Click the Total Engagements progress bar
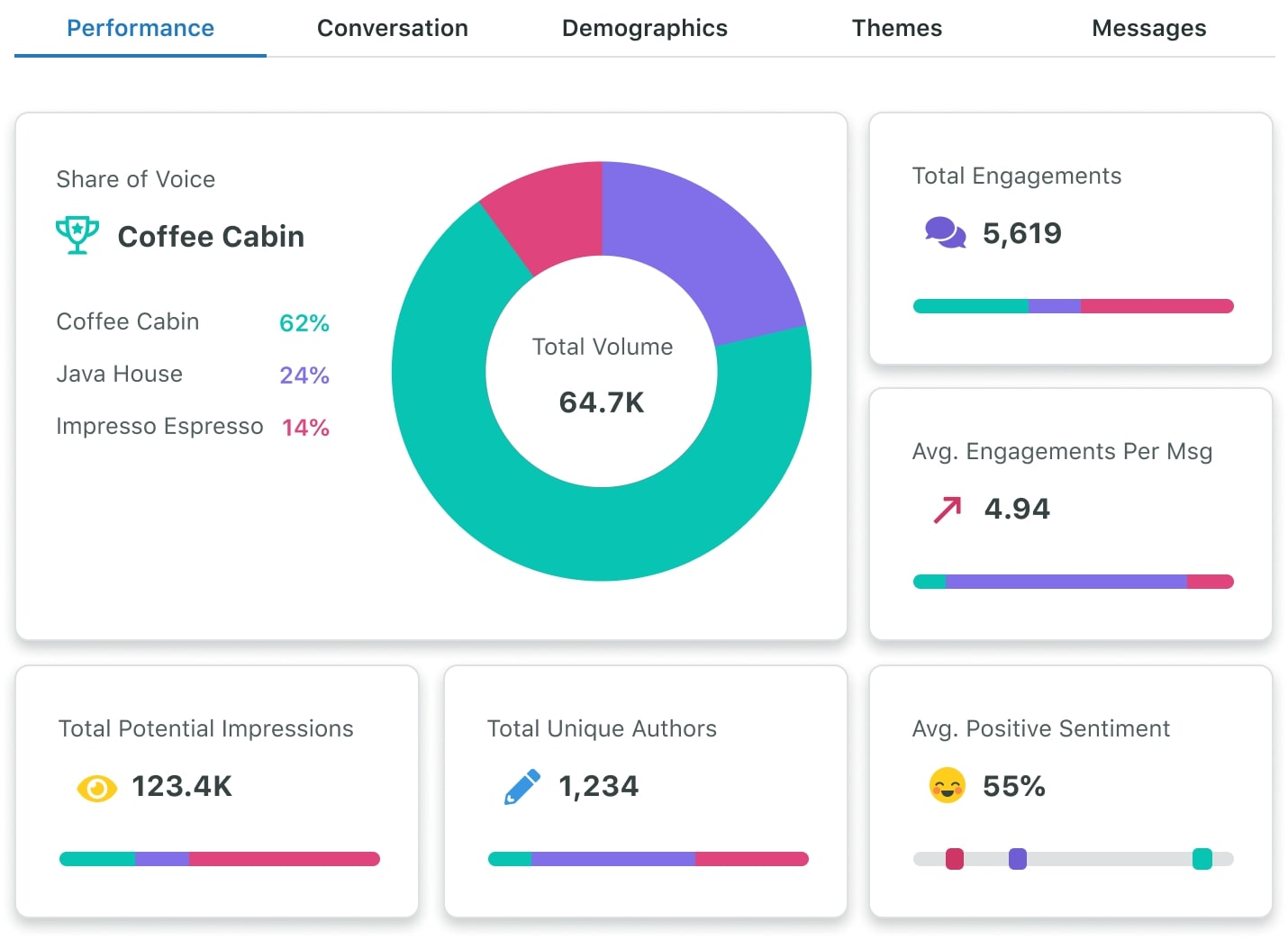This screenshot has width=1288, height=940. (1073, 306)
